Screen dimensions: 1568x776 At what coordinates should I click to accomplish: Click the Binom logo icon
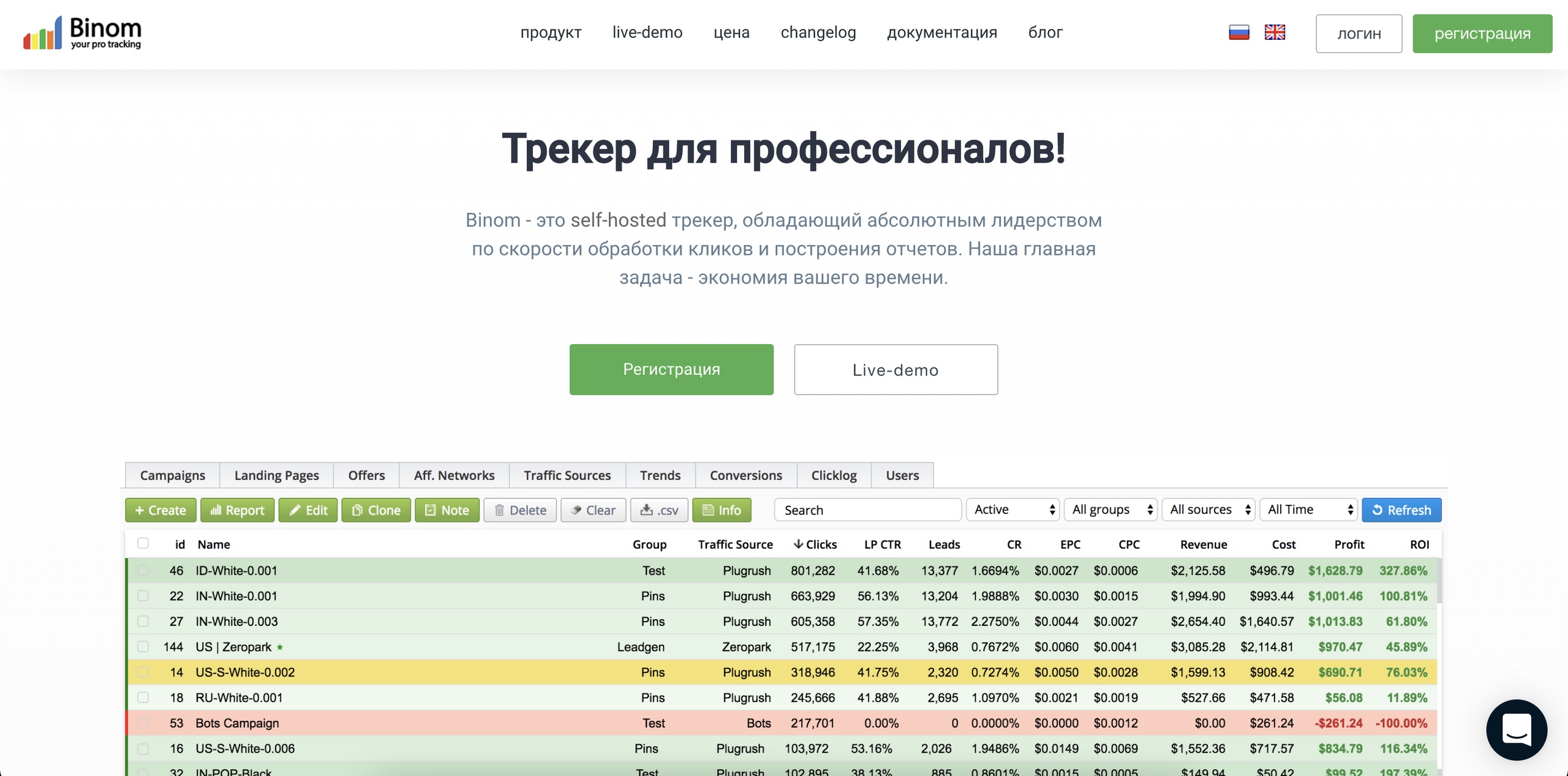[43, 34]
